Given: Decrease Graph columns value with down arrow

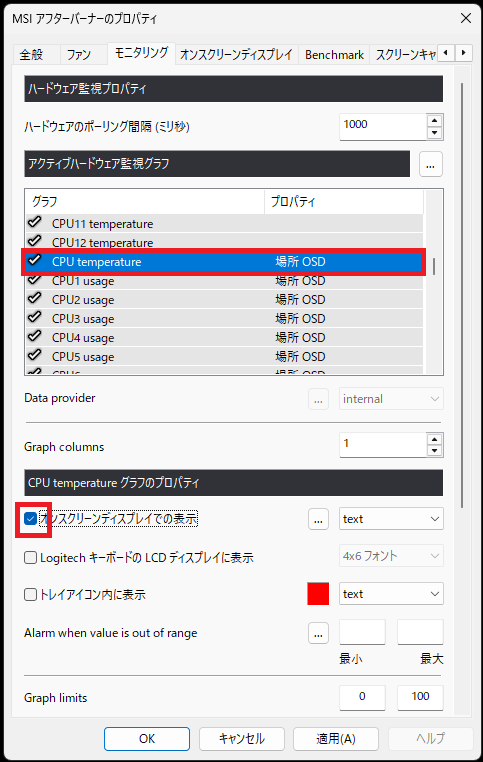Looking at the screenshot, I should (434, 451).
